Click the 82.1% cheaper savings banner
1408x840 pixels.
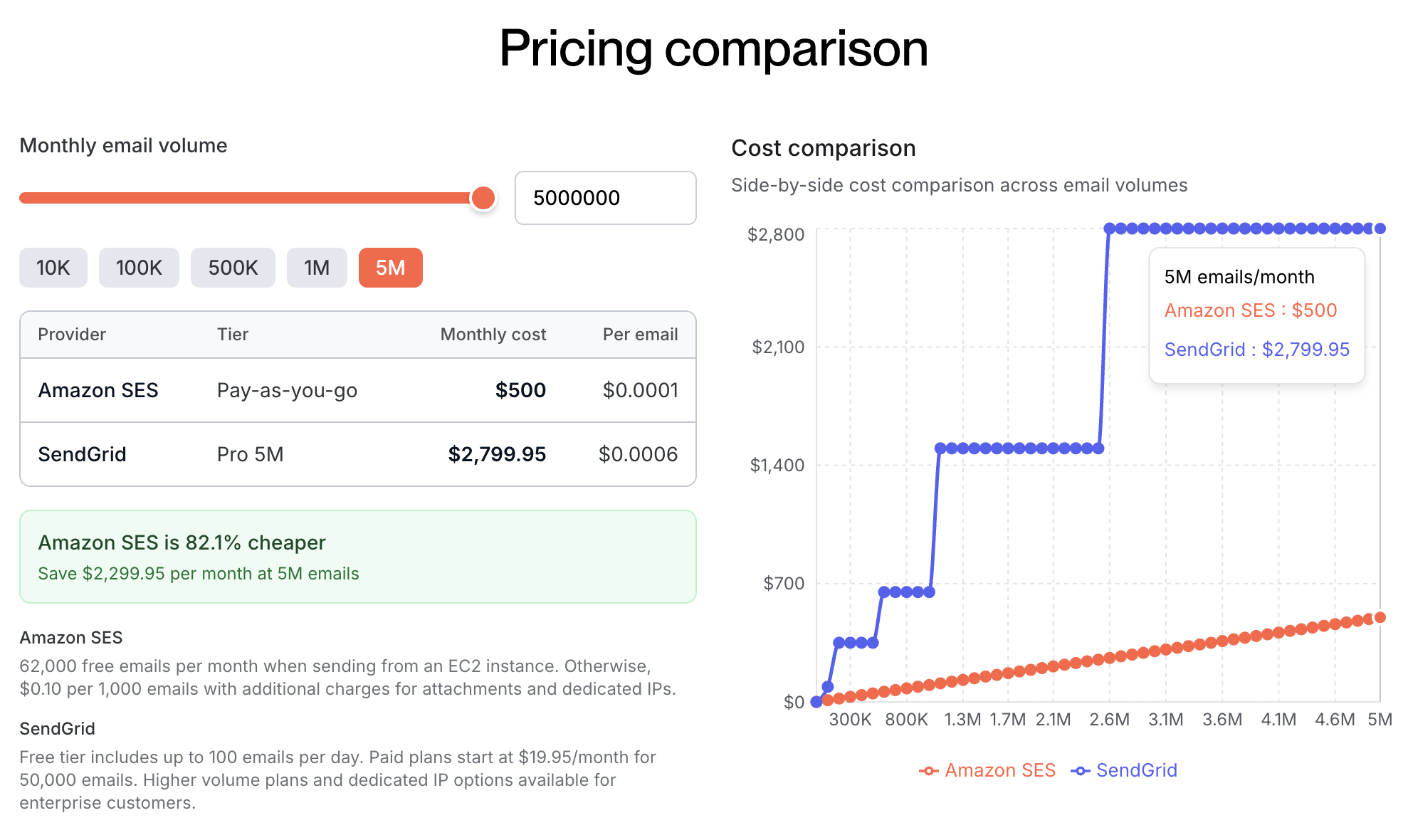[x=358, y=557]
